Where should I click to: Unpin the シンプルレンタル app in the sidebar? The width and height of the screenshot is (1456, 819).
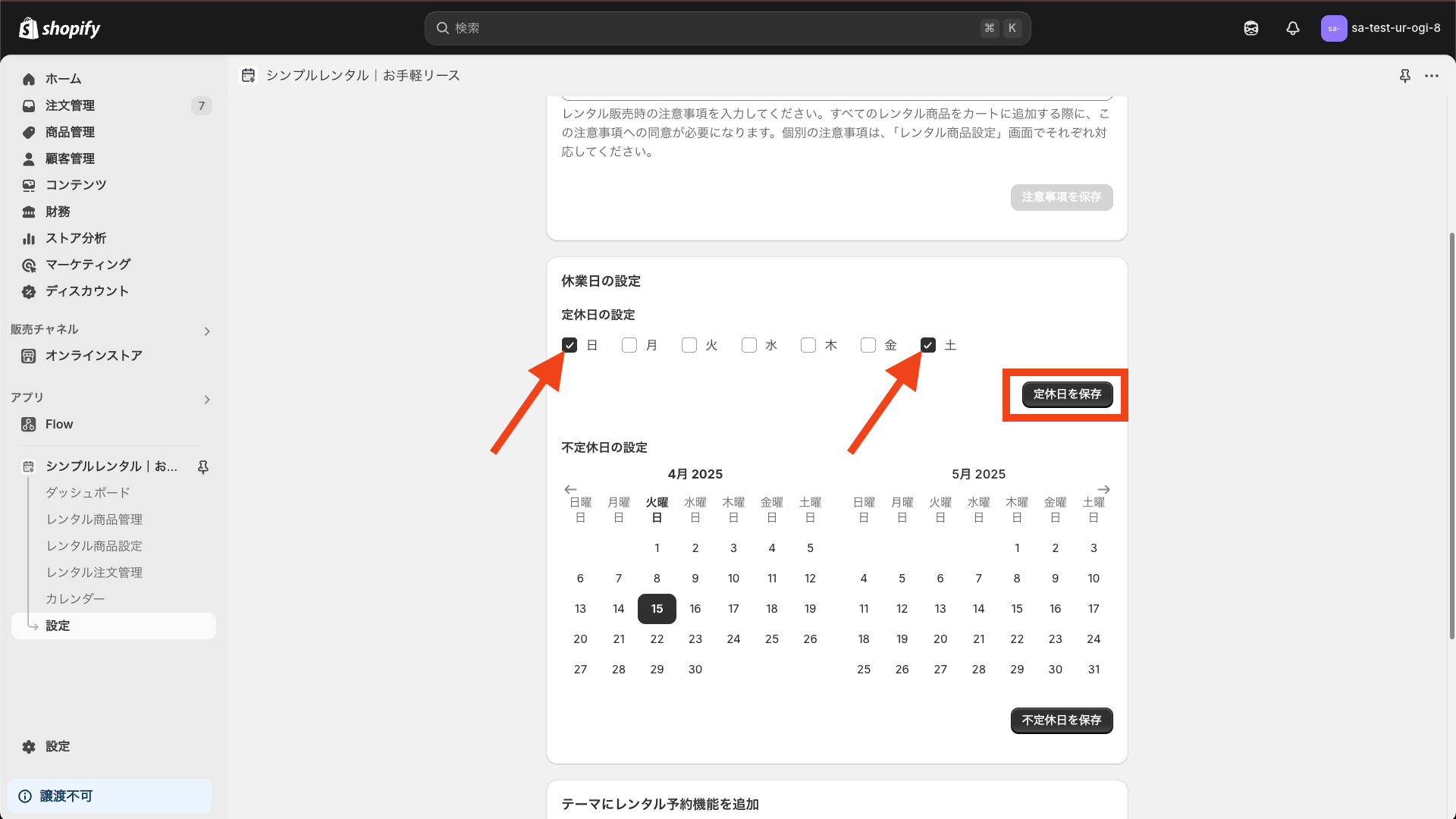[203, 467]
